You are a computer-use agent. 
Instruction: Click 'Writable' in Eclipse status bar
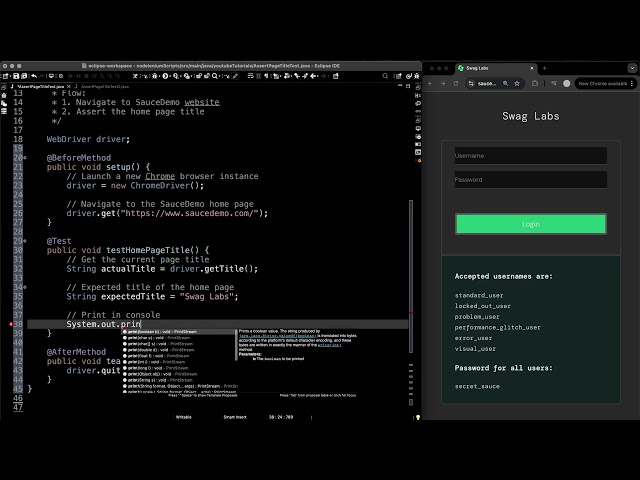184,417
